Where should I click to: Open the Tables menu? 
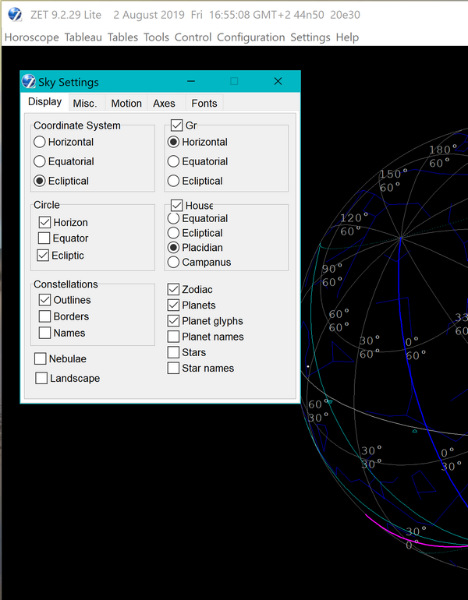tap(123, 37)
